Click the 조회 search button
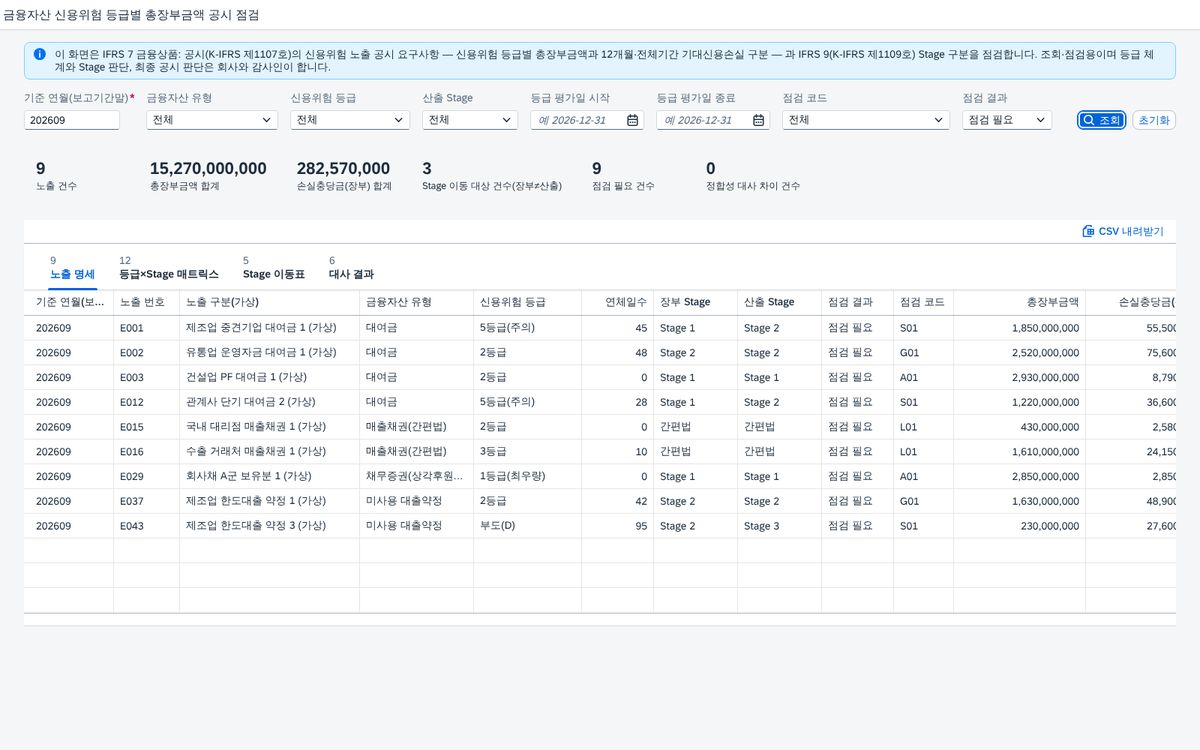The width and height of the screenshot is (1200, 750). 1101,120
